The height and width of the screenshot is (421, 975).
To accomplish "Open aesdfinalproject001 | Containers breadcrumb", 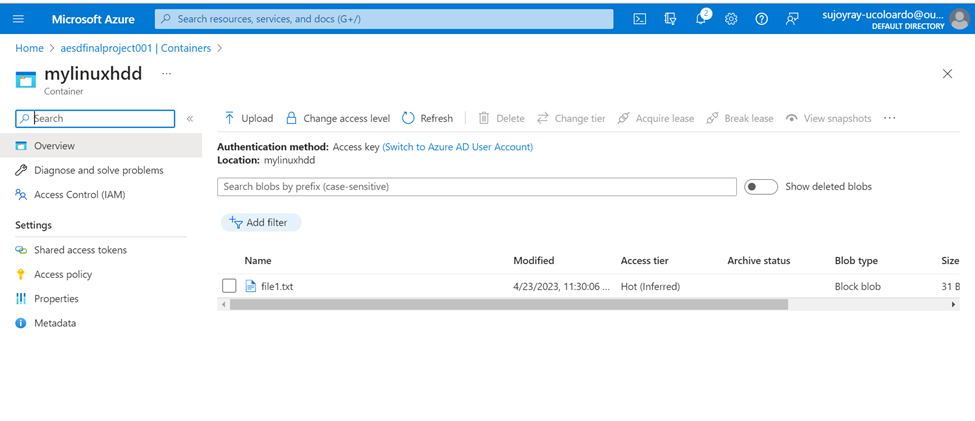I will tap(136, 48).
